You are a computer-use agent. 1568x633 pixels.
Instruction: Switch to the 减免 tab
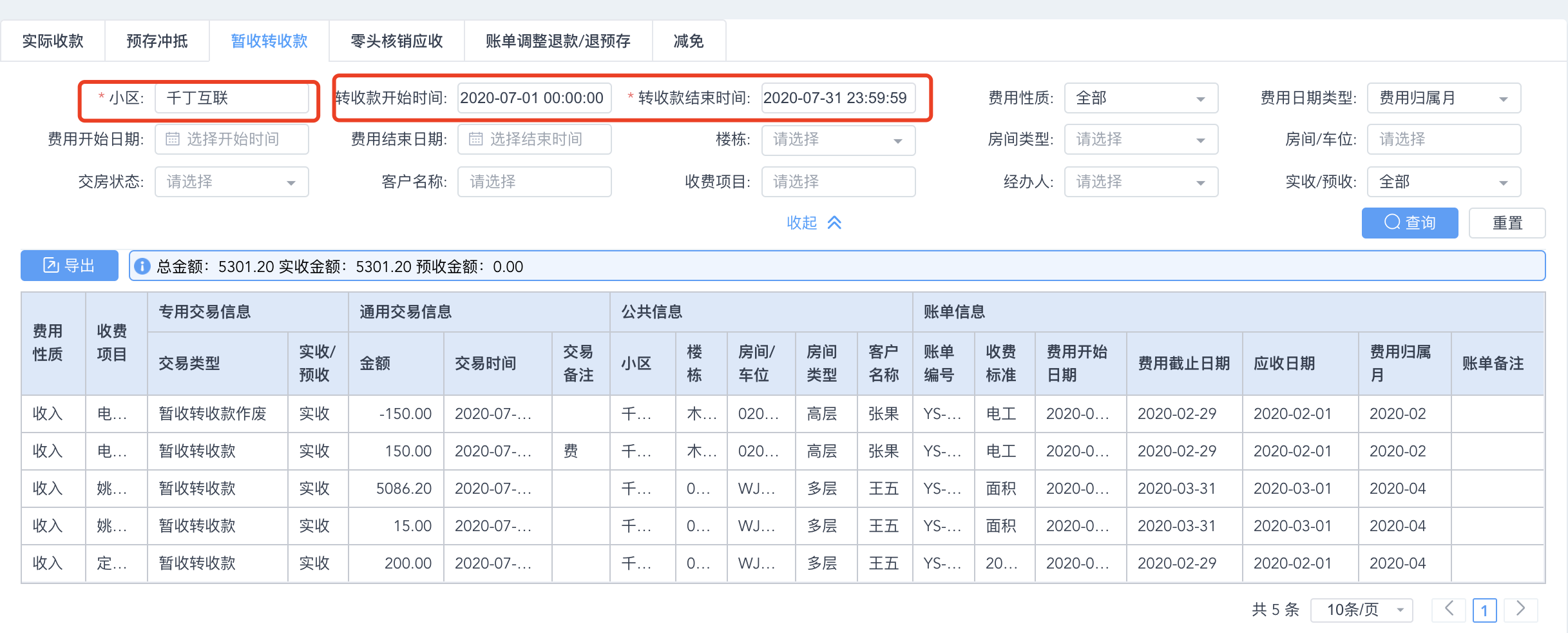[x=689, y=41]
